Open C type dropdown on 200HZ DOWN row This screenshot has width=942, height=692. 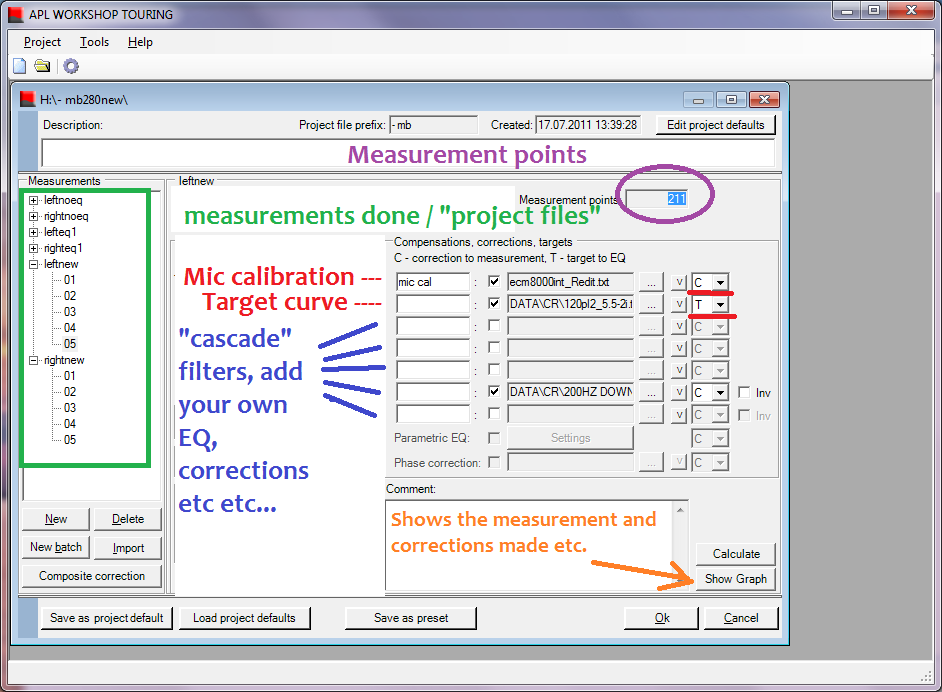point(720,393)
